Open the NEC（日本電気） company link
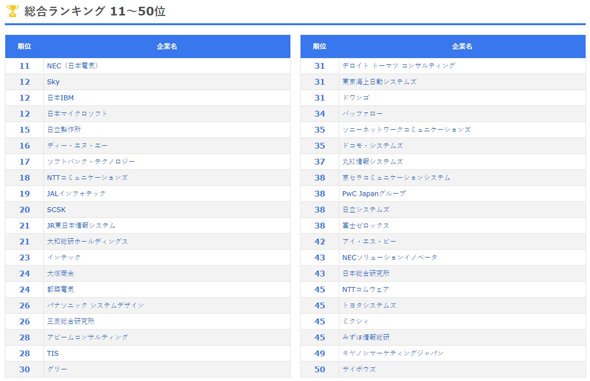The image size is (590, 381). [72, 66]
